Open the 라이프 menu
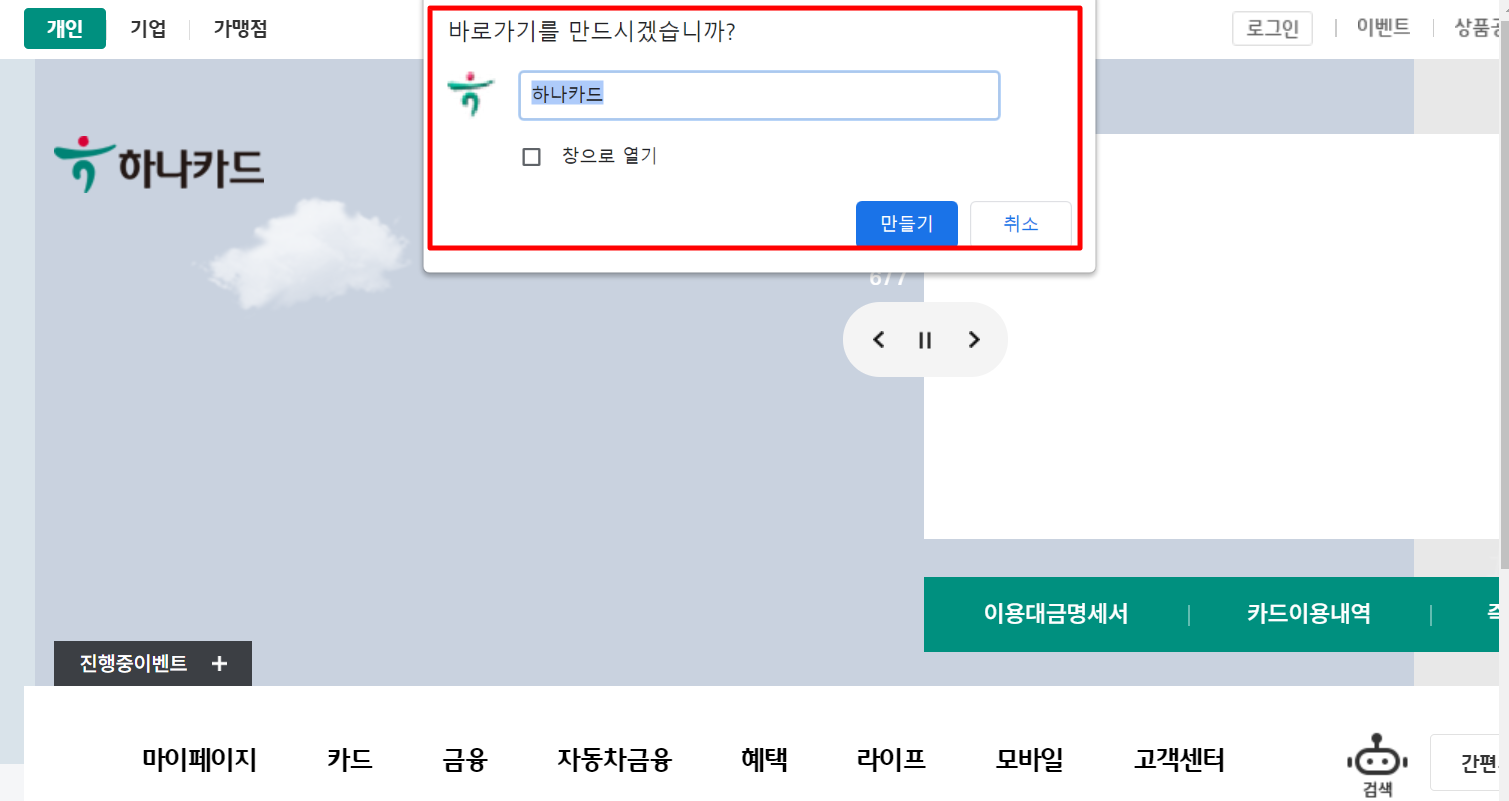This screenshot has width=1509, height=801. [891, 760]
